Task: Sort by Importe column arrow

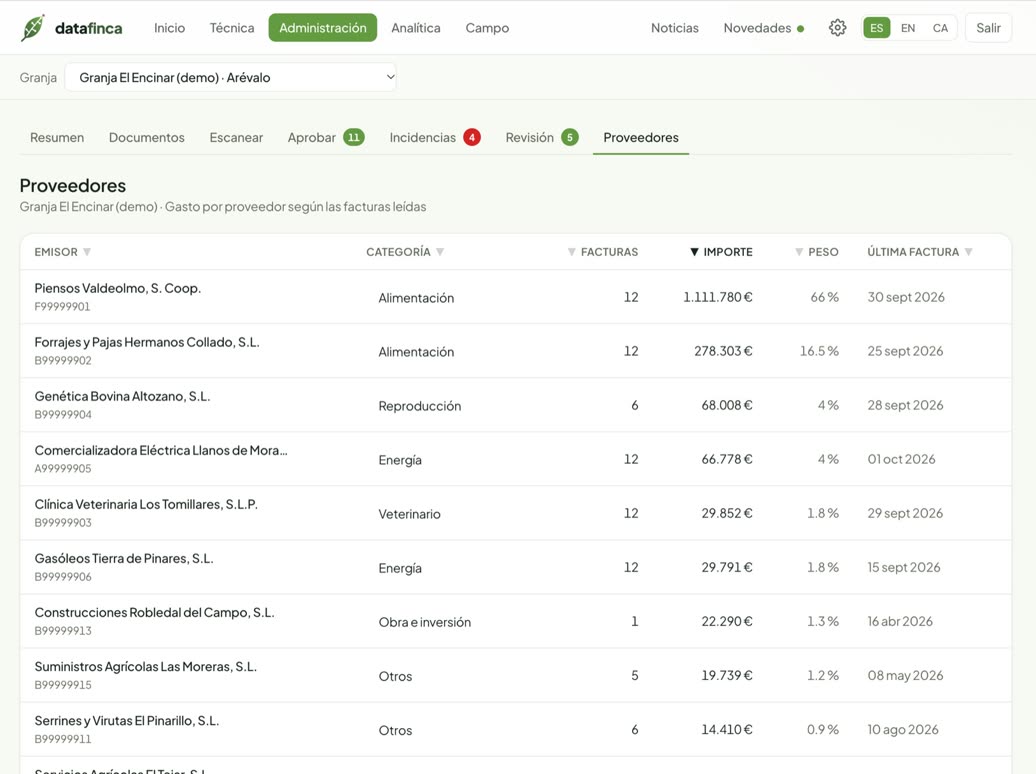Action: 694,252
